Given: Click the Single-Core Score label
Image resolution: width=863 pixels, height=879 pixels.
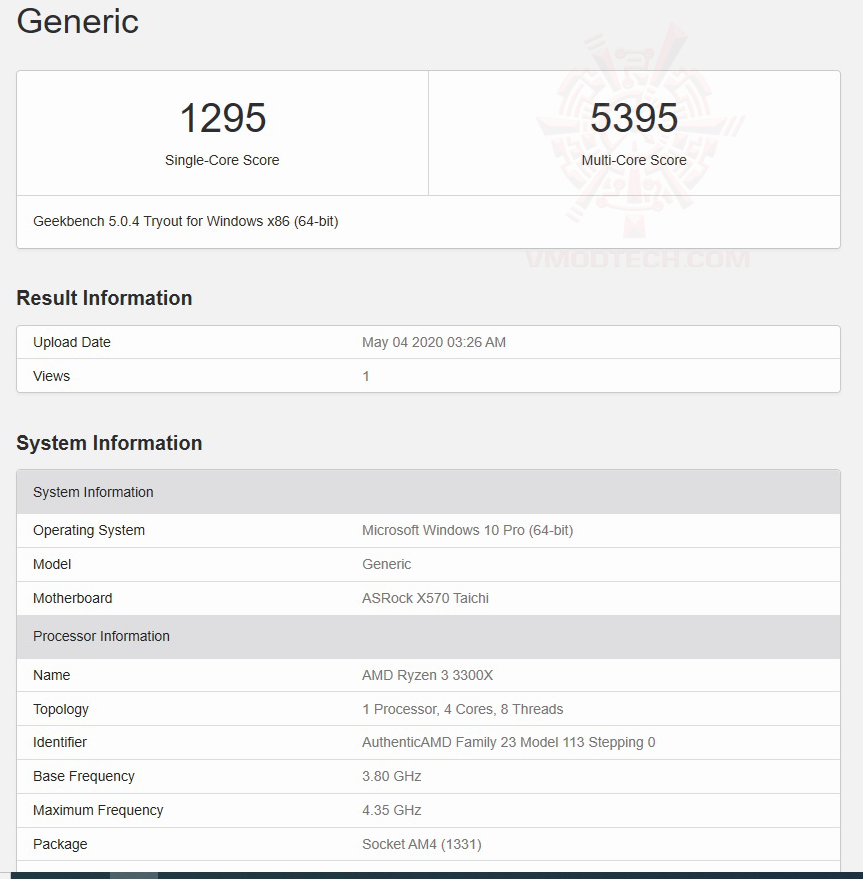Looking at the screenshot, I should pyautogui.click(x=222, y=160).
